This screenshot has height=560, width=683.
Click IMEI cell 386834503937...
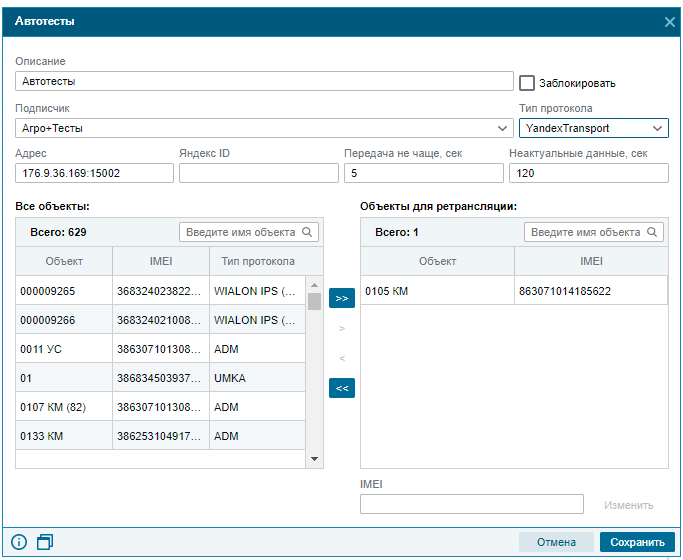click(x=161, y=378)
